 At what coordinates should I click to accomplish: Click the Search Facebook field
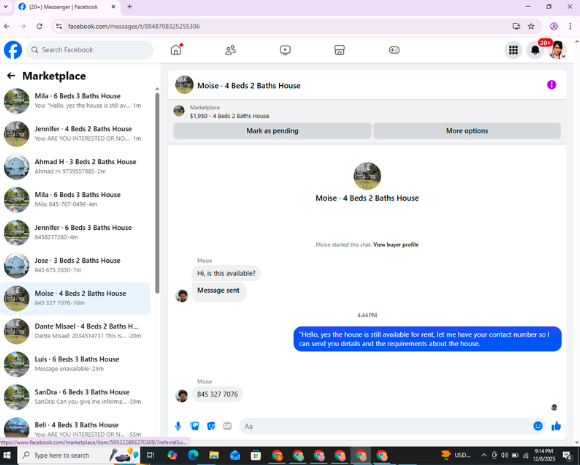[90, 50]
